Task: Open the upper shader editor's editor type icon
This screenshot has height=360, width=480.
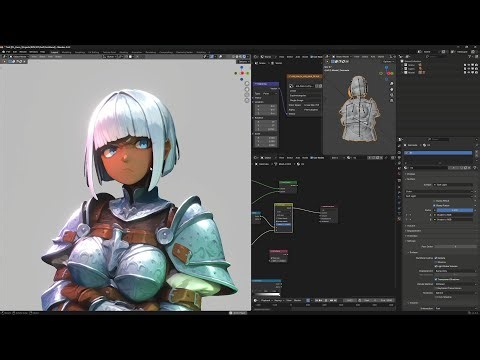Action: pyautogui.click(x=257, y=57)
